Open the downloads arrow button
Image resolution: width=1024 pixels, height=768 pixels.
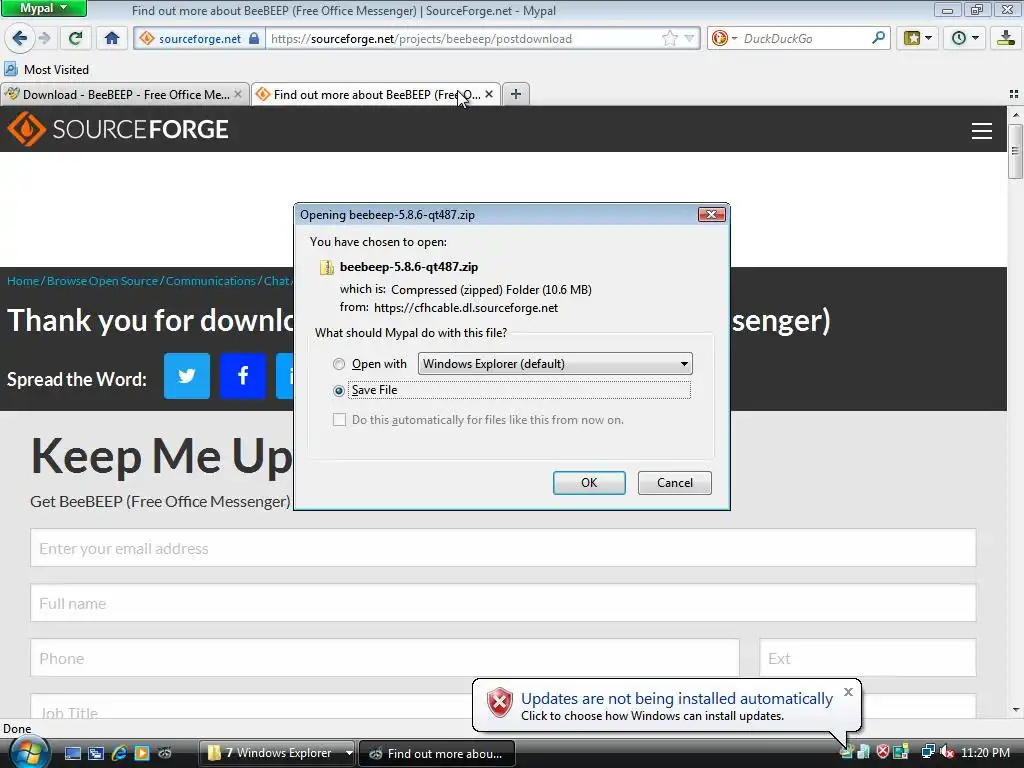point(1006,39)
